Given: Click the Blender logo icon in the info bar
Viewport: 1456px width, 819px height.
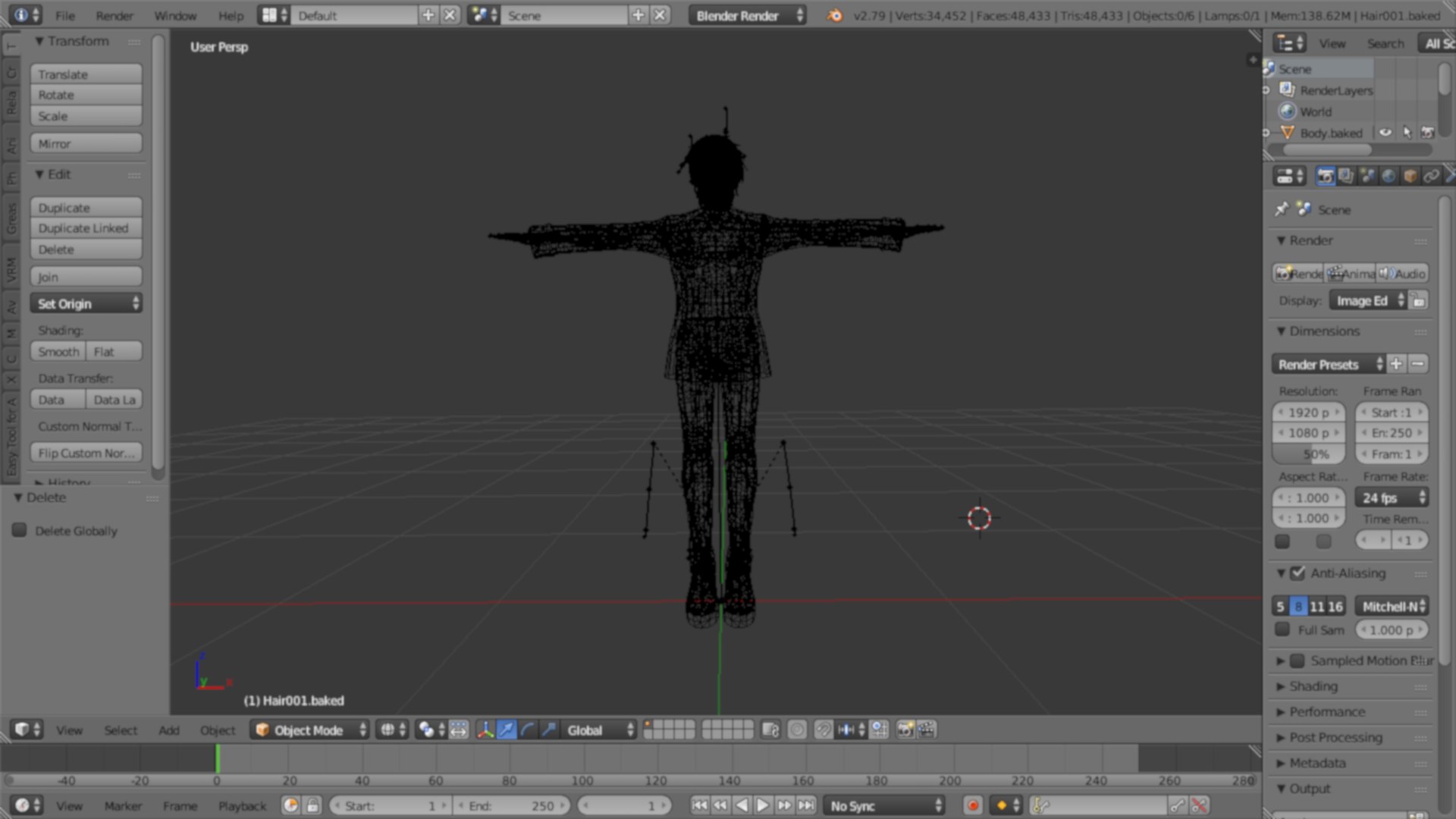Looking at the screenshot, I should point(834,15).
